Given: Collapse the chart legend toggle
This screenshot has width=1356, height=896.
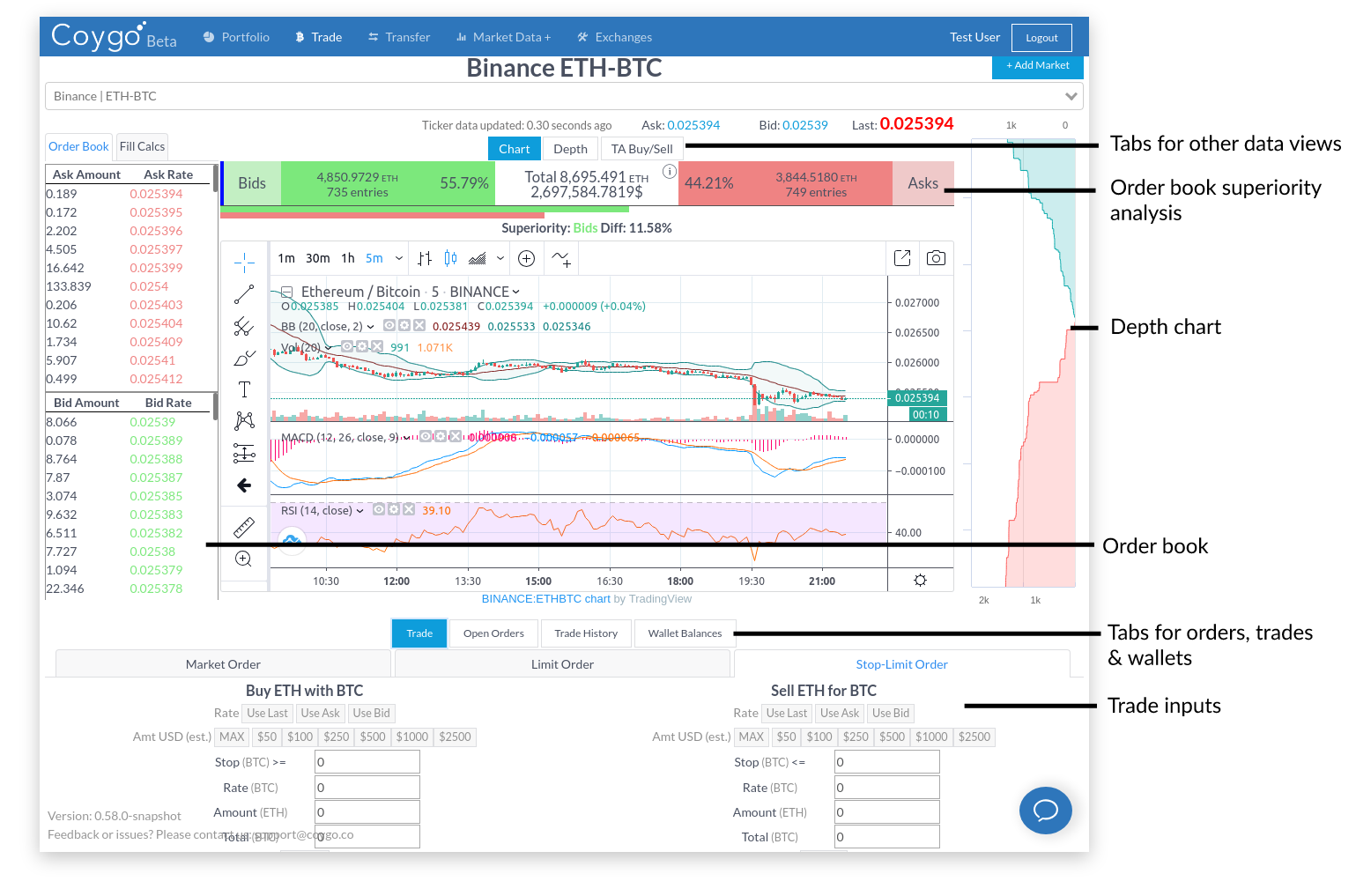Looking at the screenshot, I should (287, 292).
